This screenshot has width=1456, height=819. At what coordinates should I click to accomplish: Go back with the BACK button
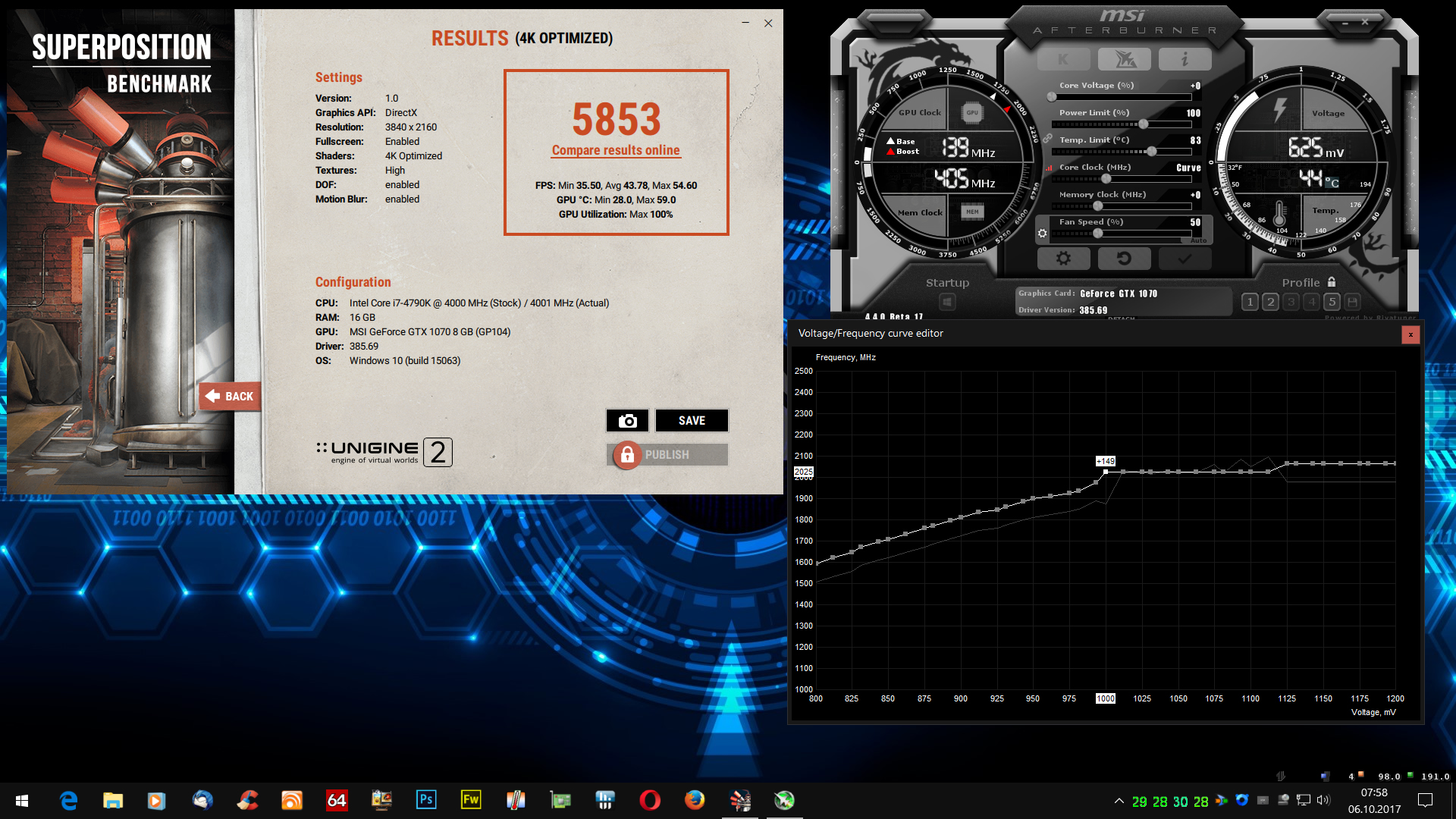pyautogui.click(x=230, y=396)
